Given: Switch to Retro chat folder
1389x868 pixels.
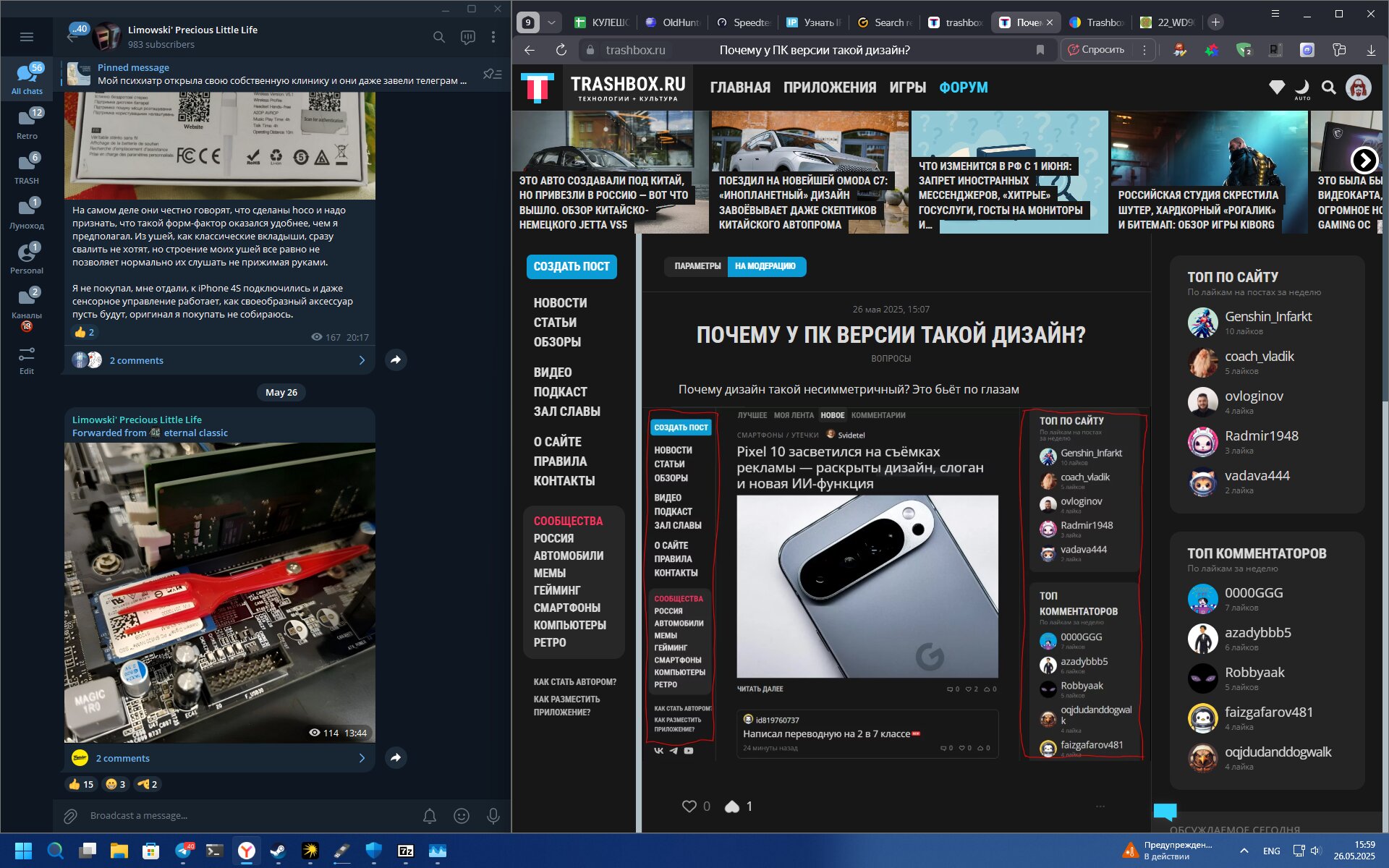Looking at the screenshot, I should pos(27,123).
